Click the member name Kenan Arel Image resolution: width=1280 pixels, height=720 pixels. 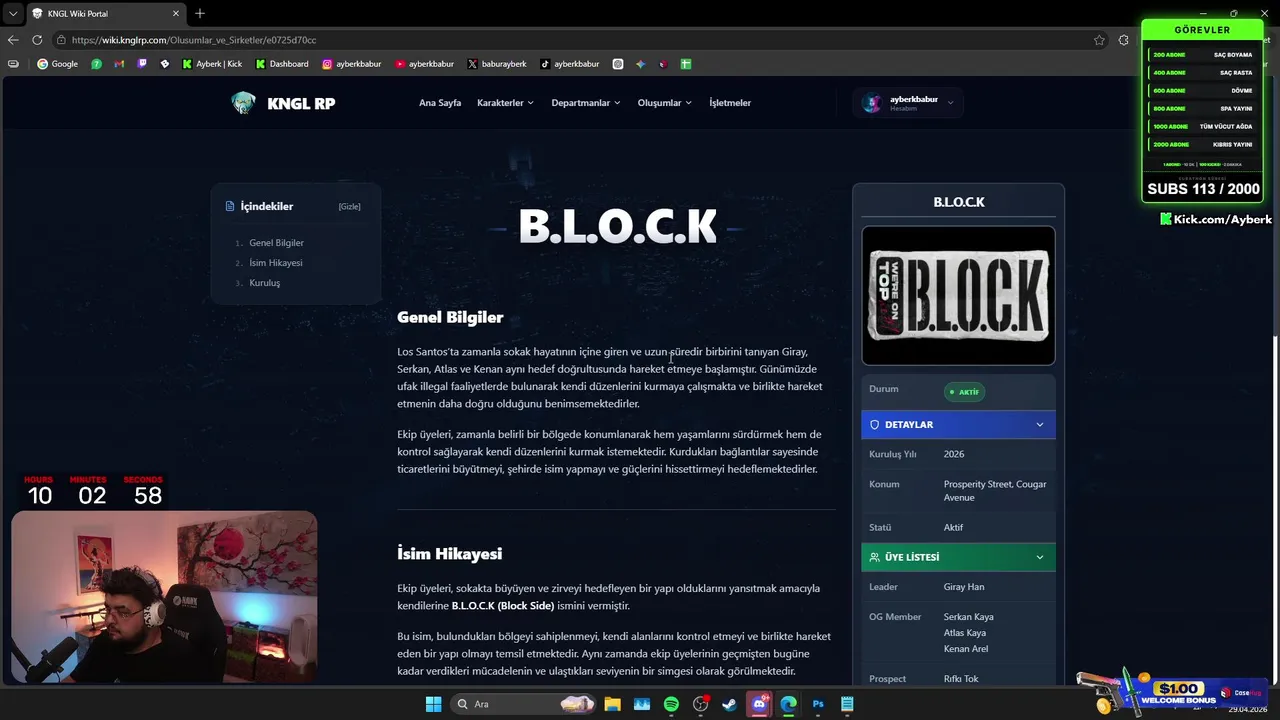(966, 649)
